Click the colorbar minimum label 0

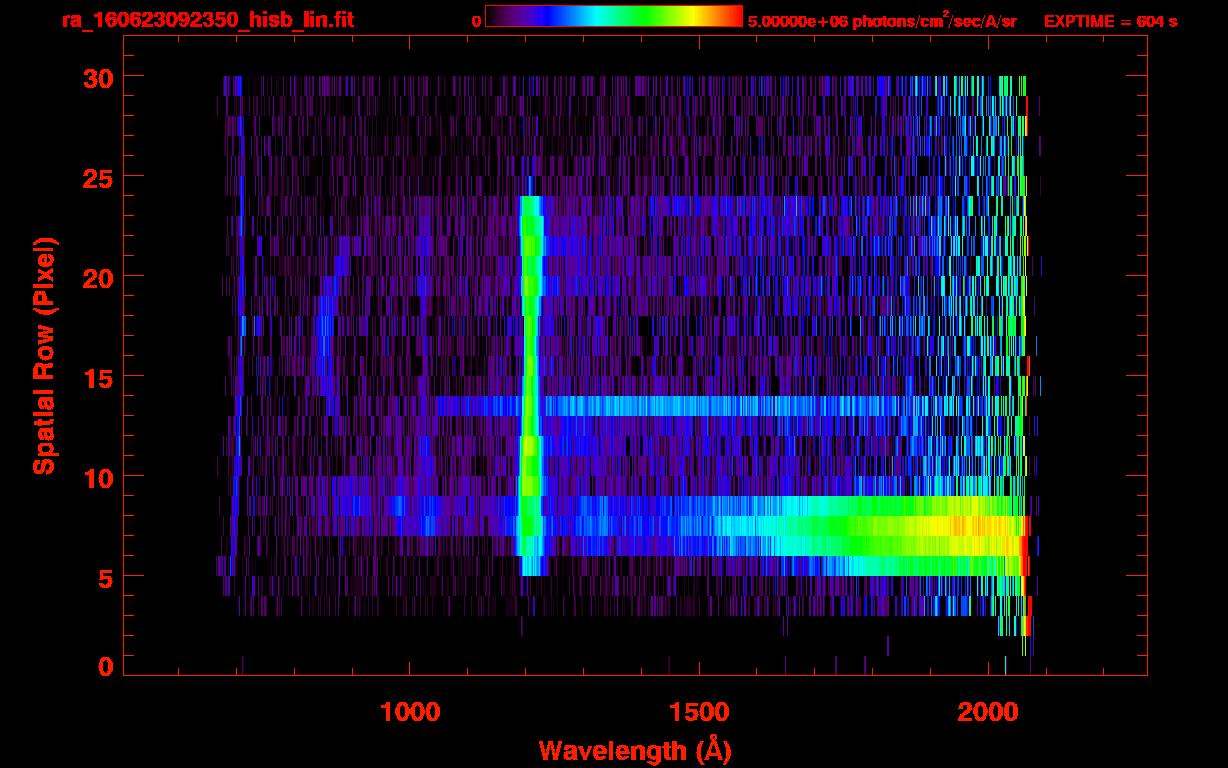pyautogui.click(x=476, y=21)
